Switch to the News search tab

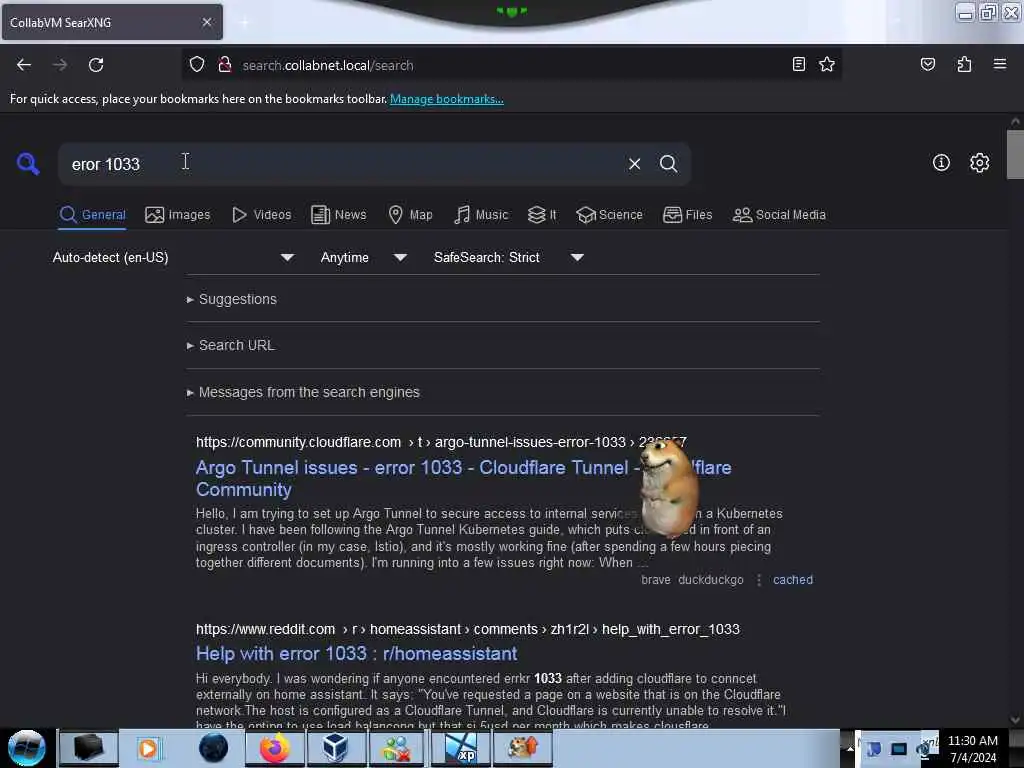(x=338, y=215)
